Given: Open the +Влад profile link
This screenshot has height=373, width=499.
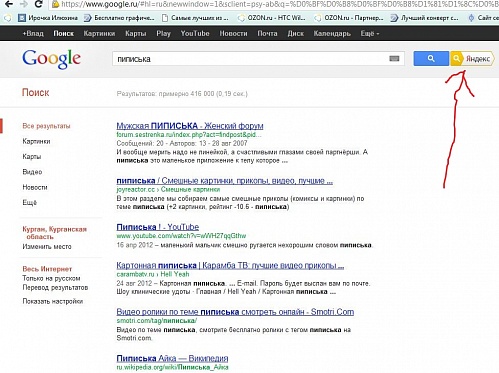Looking at the screenshot, I should click(x=33, y=33).
